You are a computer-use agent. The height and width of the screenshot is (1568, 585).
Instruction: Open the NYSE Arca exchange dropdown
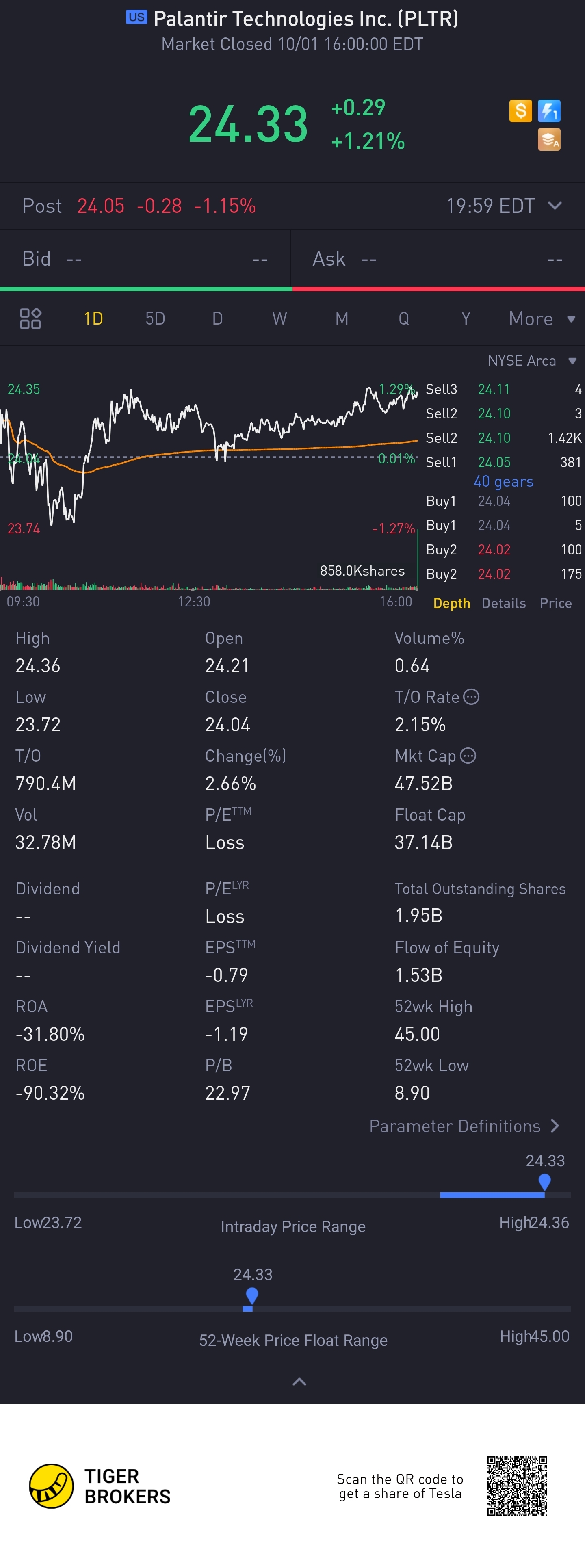pos(532,361)
